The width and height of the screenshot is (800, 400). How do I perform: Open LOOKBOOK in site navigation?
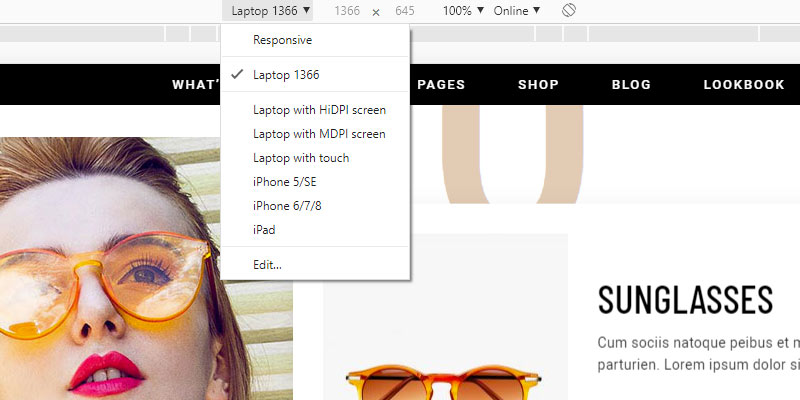click(x=744, y=85)
